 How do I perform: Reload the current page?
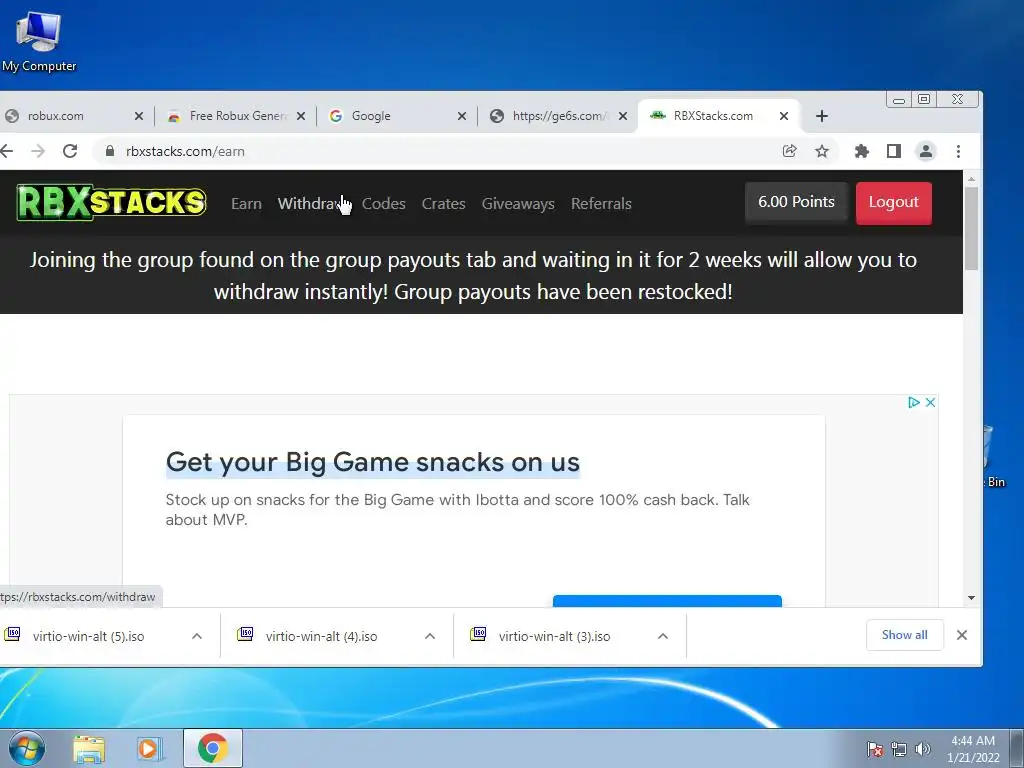pyautogui.click(x=70, y=152)
